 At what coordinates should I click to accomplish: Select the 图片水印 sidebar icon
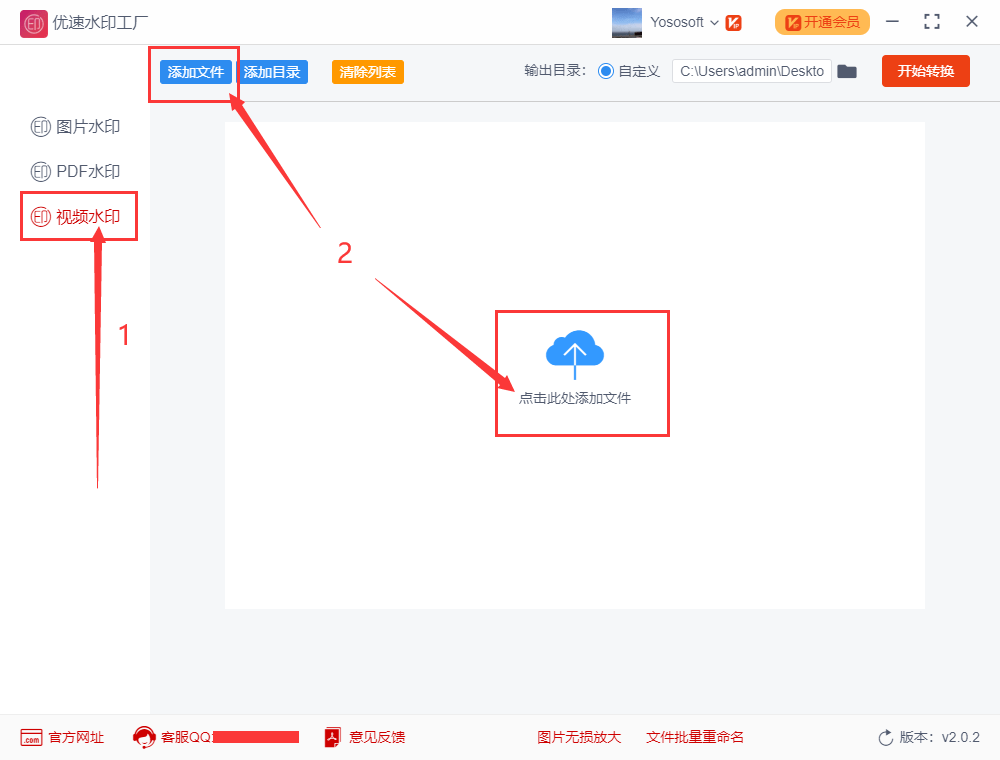click(x=40, y=126)
